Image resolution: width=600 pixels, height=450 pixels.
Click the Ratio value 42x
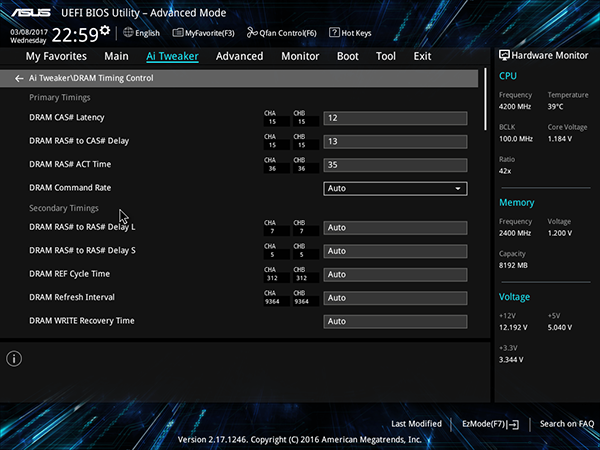coord(505,171)
